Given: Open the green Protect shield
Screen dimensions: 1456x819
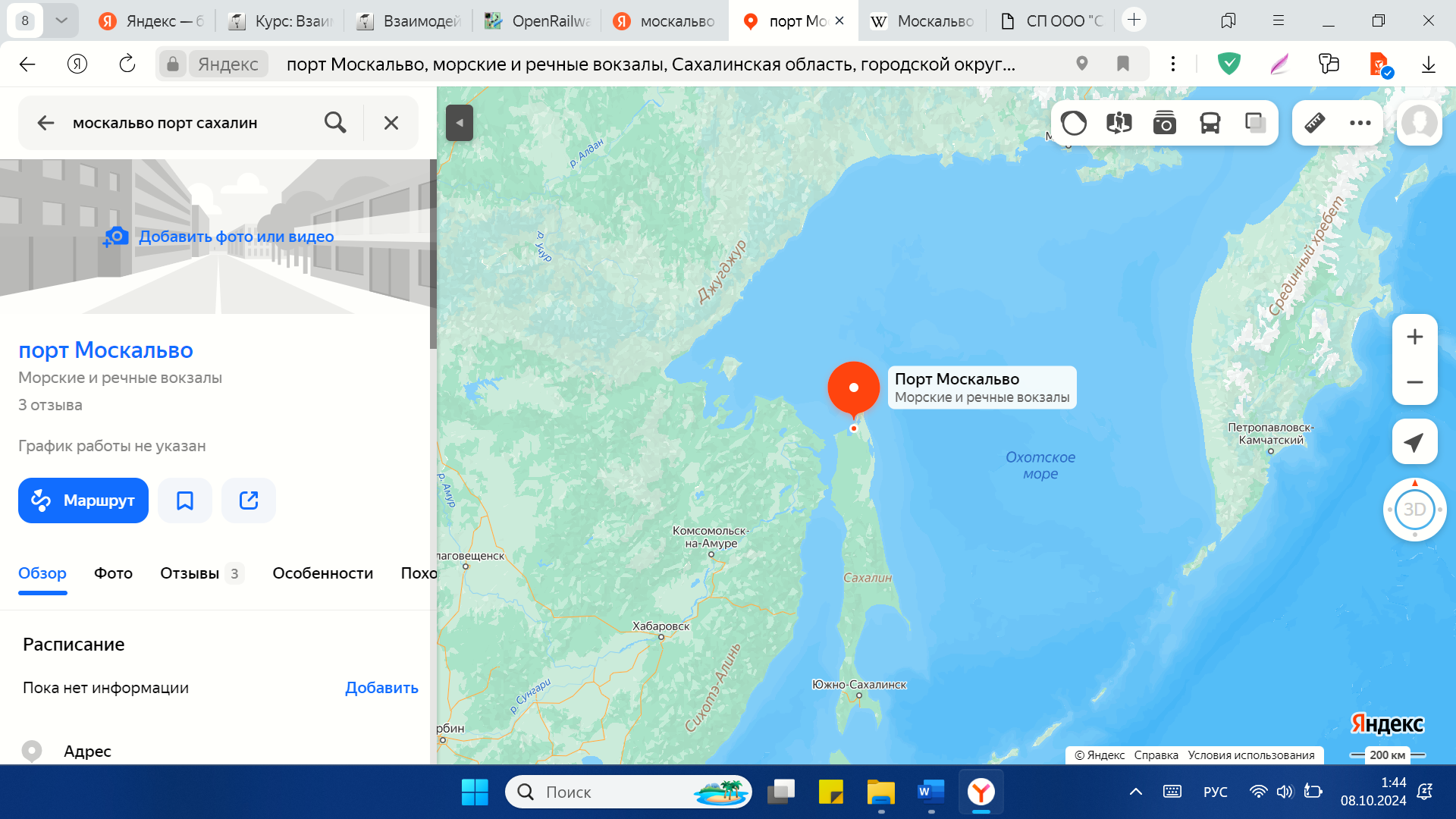Looking at the screenshot, I should [1229, 64].
